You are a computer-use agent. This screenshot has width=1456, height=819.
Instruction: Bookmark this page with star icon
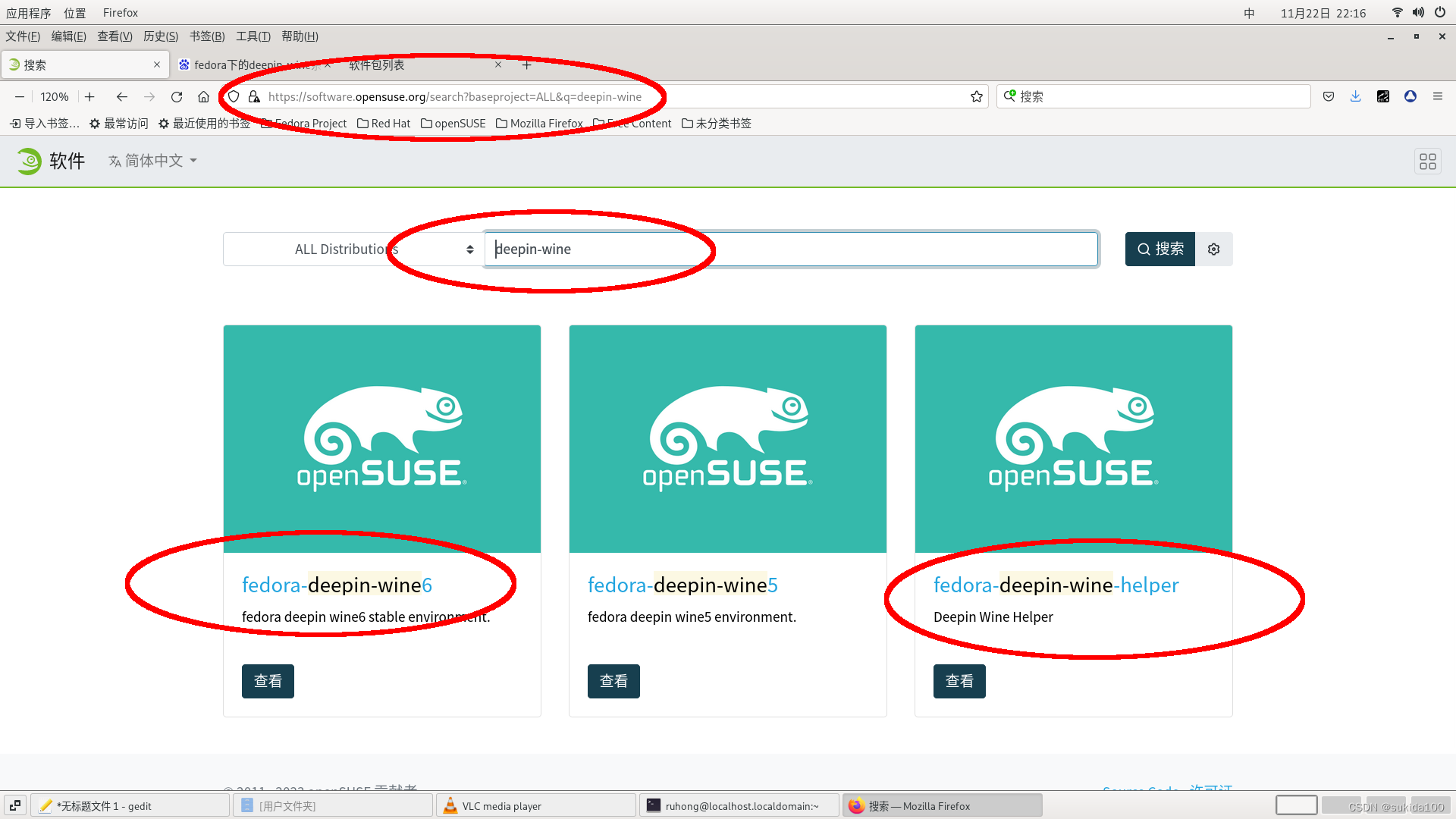976,96
